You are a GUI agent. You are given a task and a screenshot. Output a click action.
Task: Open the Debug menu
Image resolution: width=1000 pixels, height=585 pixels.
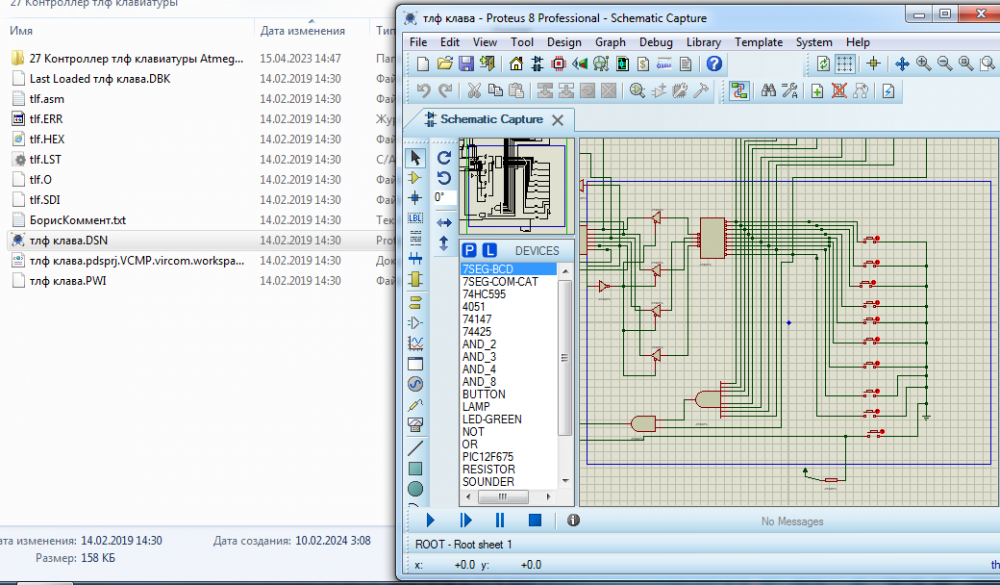point(656,42)
